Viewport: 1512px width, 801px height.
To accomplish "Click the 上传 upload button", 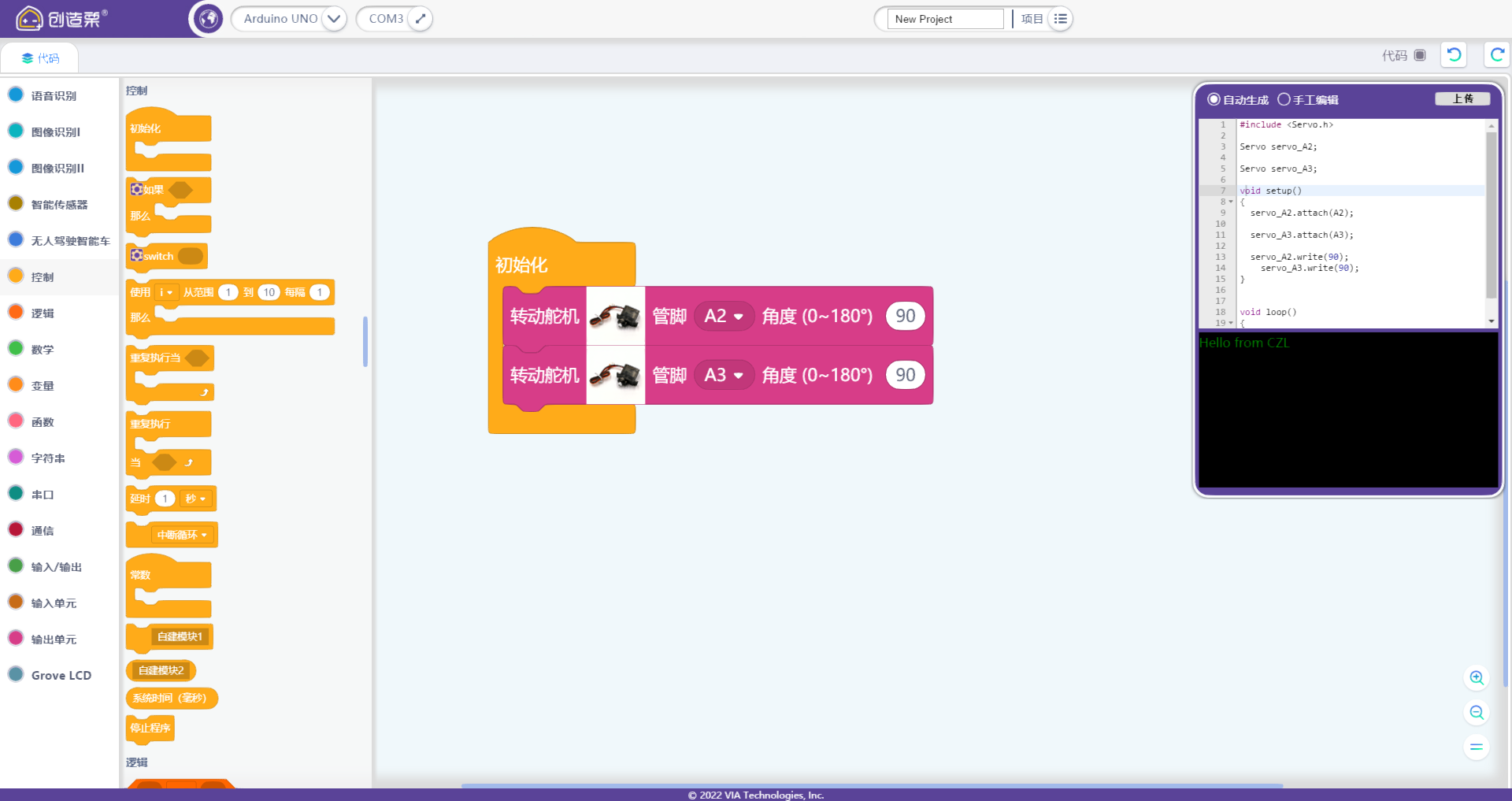I will click(x=1462, y=99).
